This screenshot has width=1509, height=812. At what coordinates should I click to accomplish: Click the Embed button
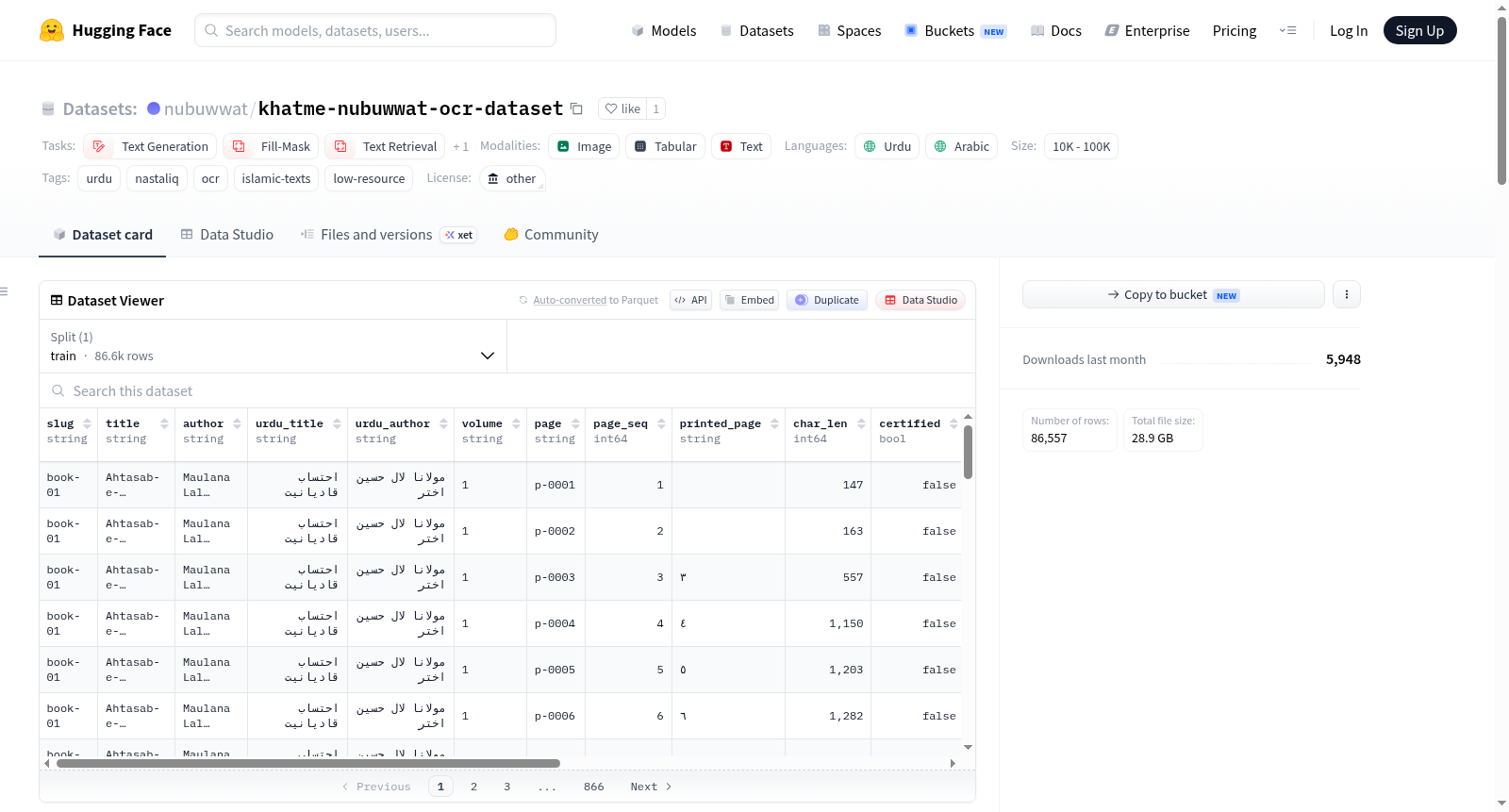(x=749, y=300)
